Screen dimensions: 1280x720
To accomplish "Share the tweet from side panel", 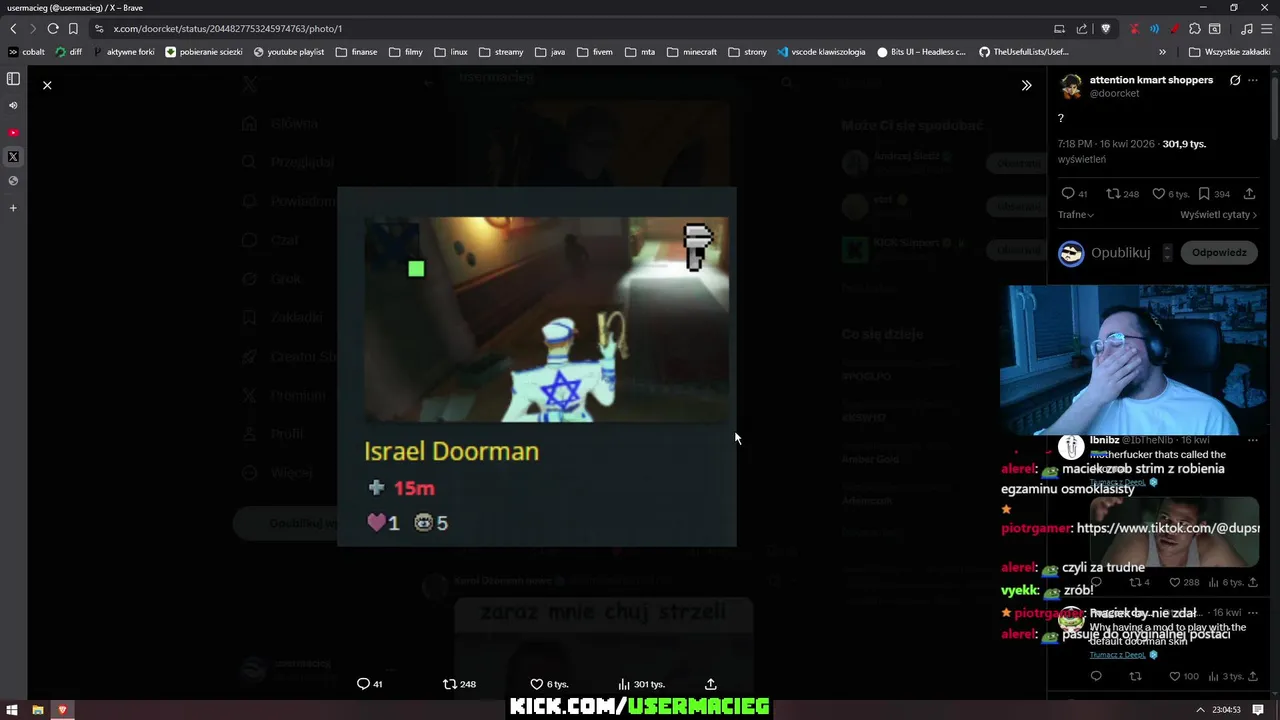I will (x=1249, y=194).
